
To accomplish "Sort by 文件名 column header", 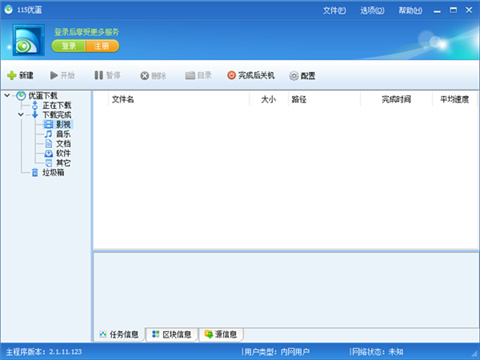I will click(x=179, y=99).
